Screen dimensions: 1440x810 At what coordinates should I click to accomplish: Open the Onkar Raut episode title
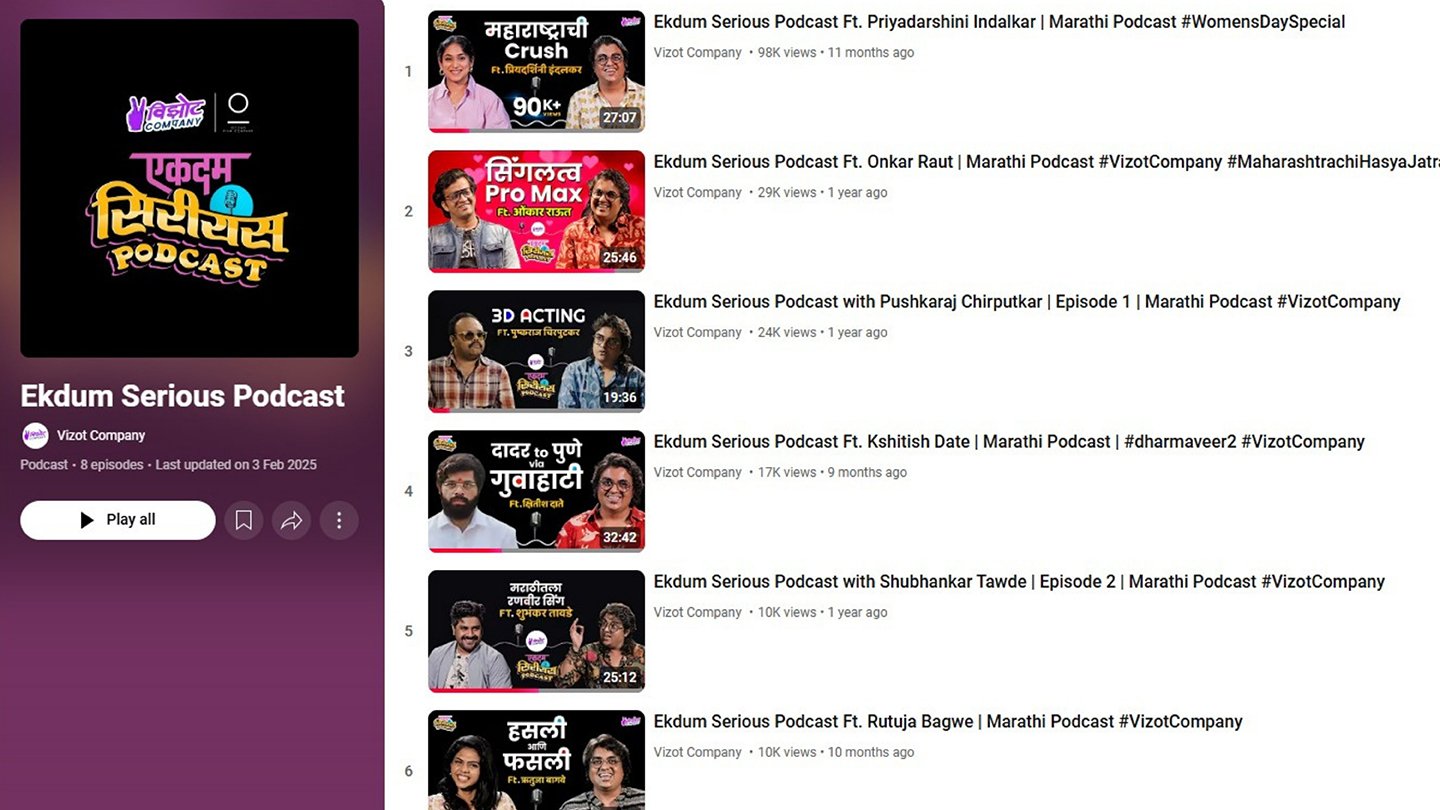tap(1047, 162)
